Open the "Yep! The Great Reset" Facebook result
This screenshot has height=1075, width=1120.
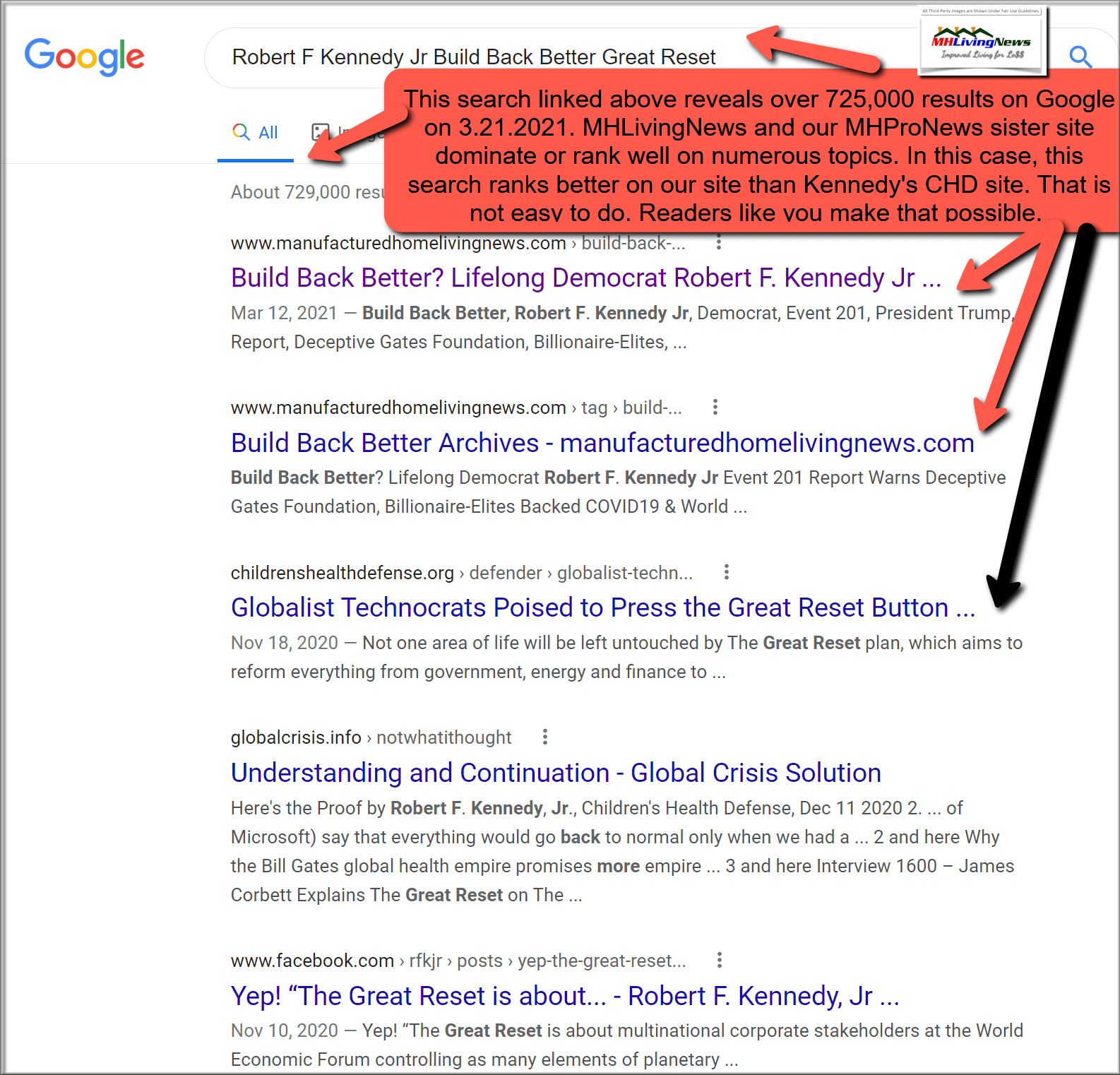tap(564, 997)
